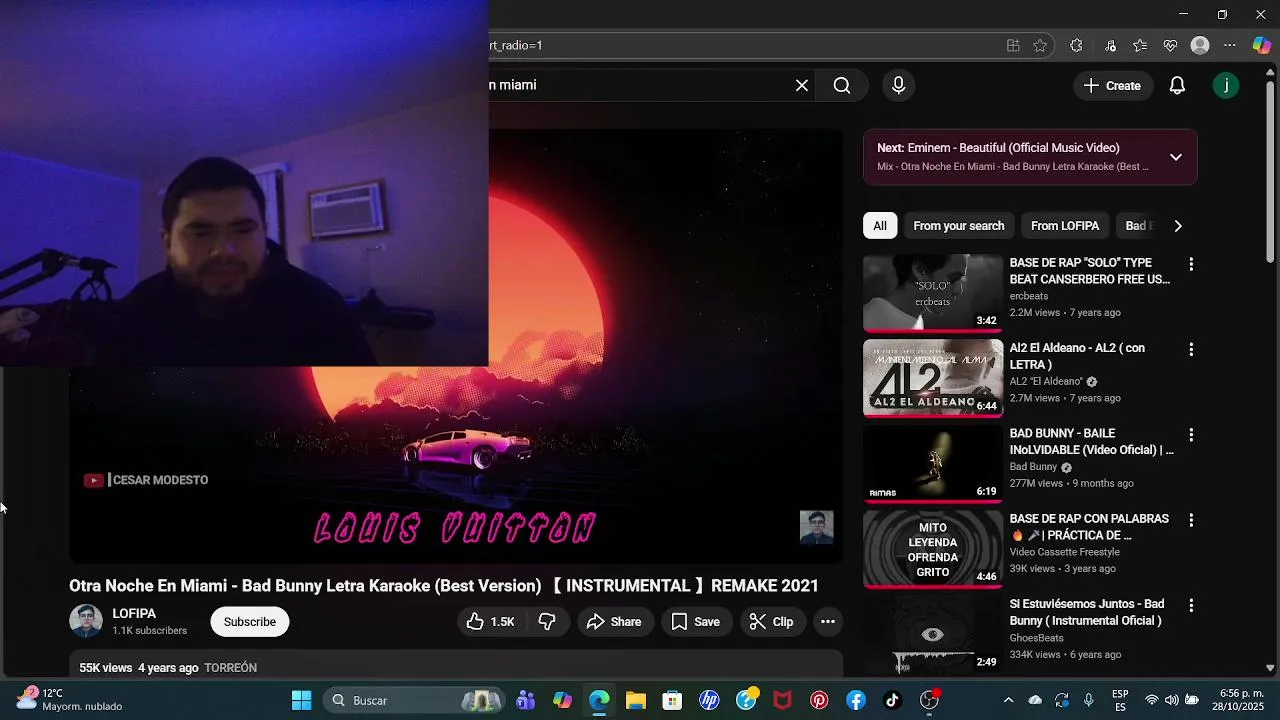Open File Explorer from the taskbar
The height and width of the screenshot is (720, 1280).
636,700
